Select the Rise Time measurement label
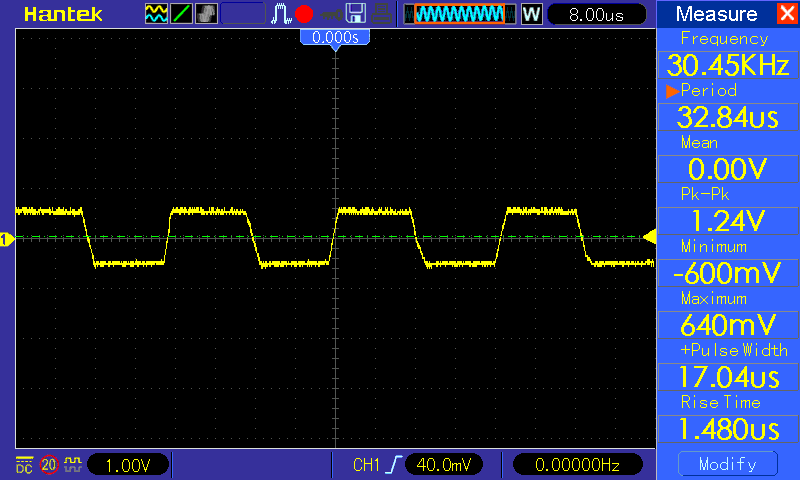 tap(720, 402)
